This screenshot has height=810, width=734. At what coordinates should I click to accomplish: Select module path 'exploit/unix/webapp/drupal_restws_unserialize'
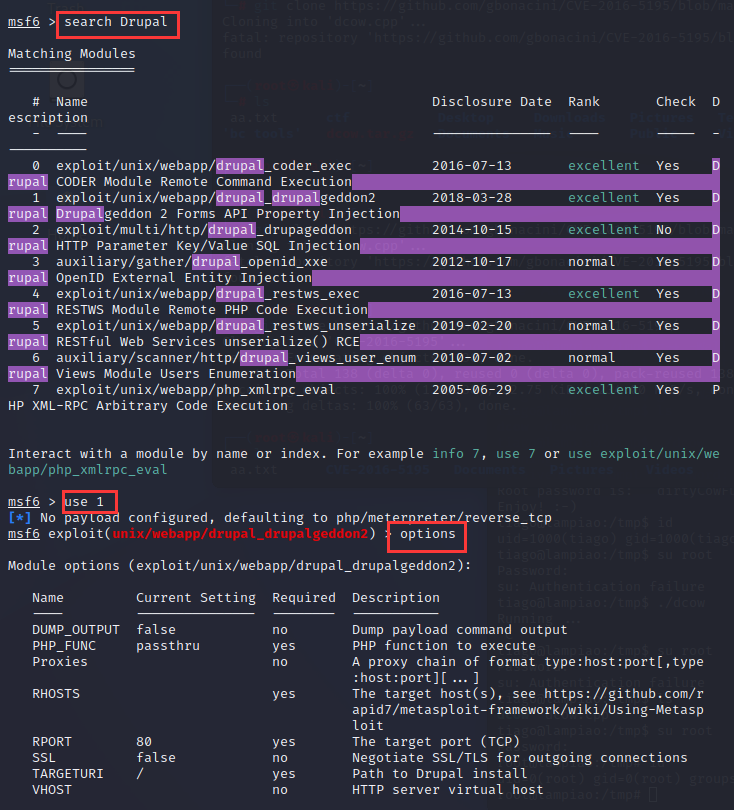point(236,326)
